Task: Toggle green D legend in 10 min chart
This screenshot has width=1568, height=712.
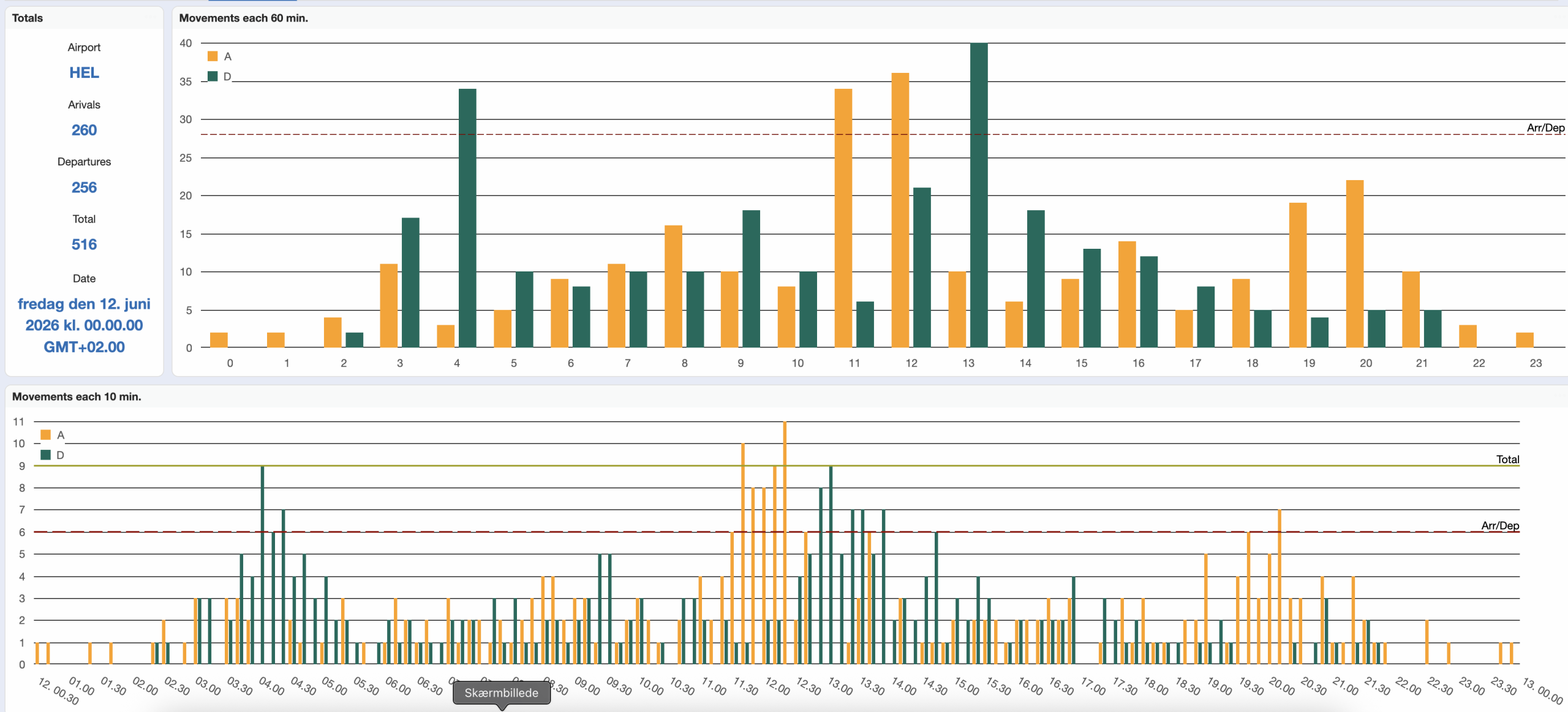Action: point(45,455)
